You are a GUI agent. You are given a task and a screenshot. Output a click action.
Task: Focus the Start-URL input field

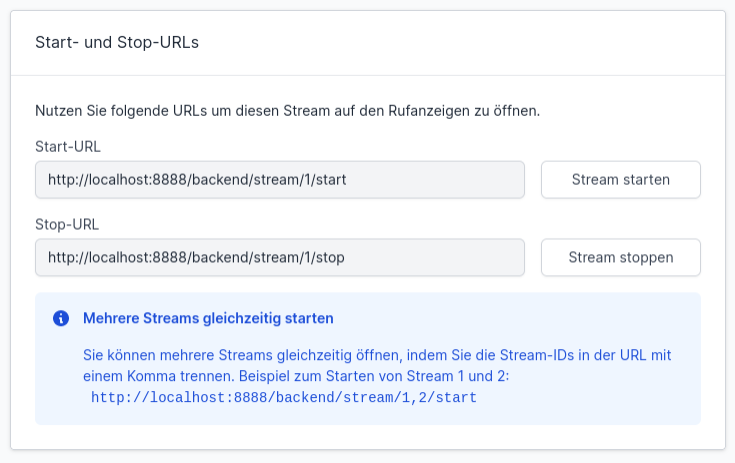coord(280,180)
